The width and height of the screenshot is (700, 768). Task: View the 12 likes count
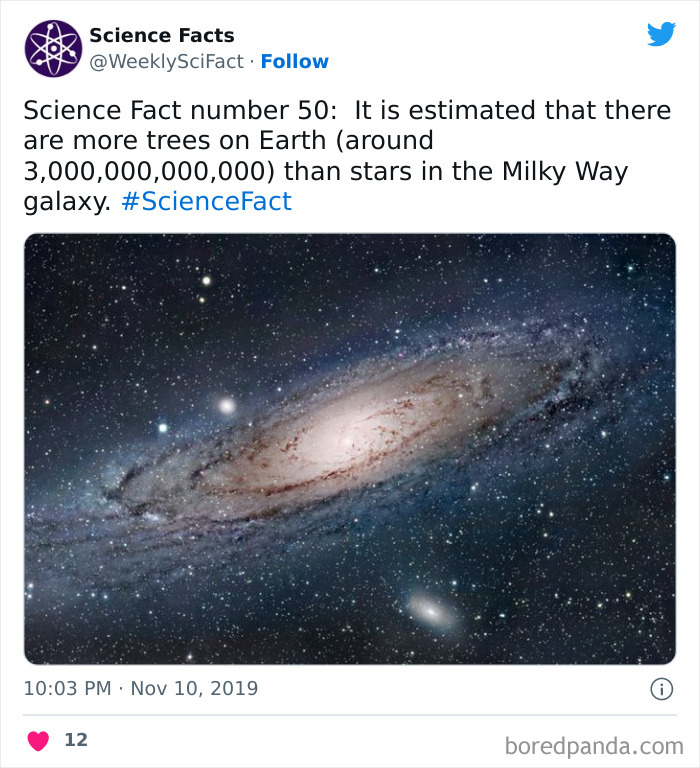(76, 741)
